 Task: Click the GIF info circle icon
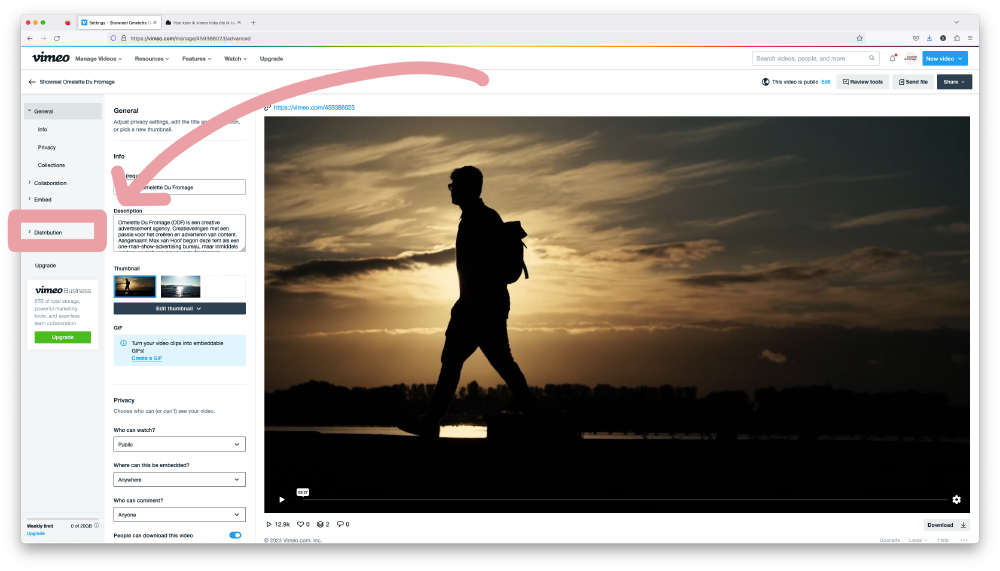tap(124, 343)
